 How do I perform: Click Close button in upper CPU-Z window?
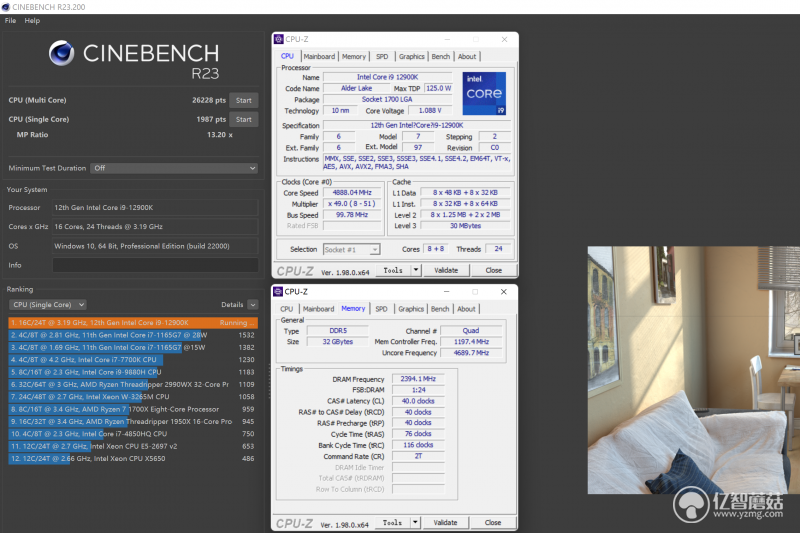(493, 270)
